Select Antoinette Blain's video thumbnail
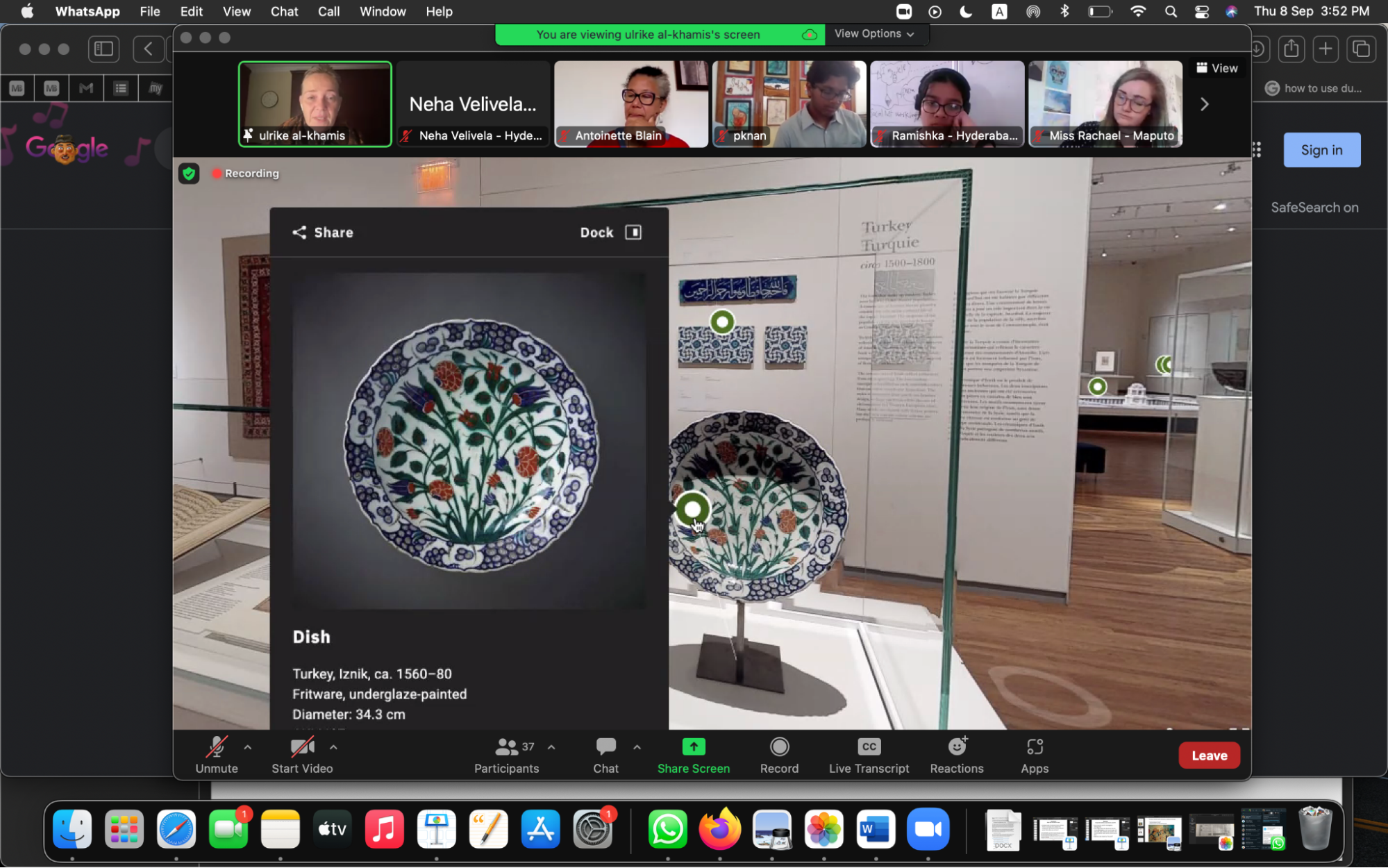This screenshot has width=1388, height=868. [x=630, y=104]
